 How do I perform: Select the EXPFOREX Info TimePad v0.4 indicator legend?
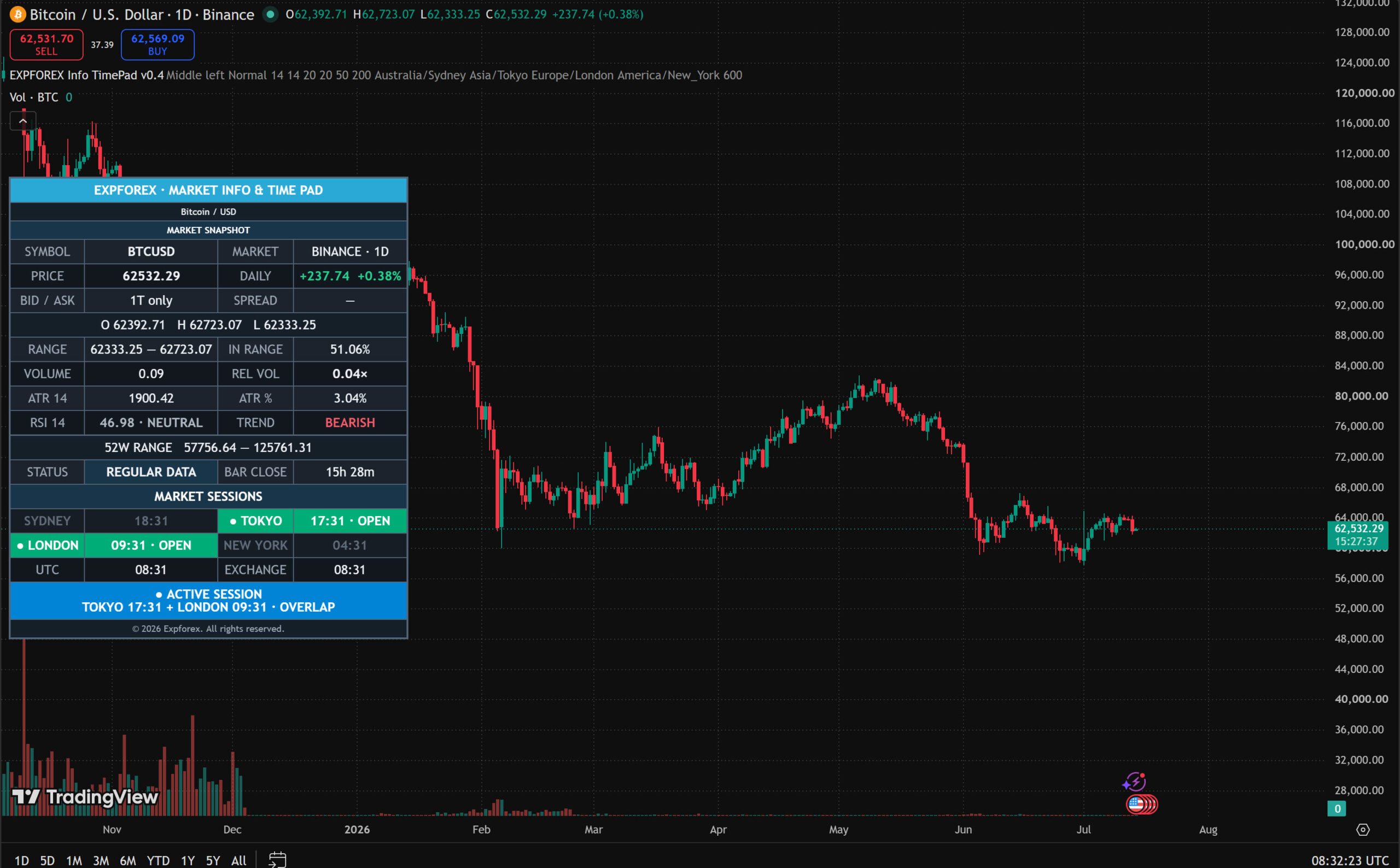tap(87, 75)
